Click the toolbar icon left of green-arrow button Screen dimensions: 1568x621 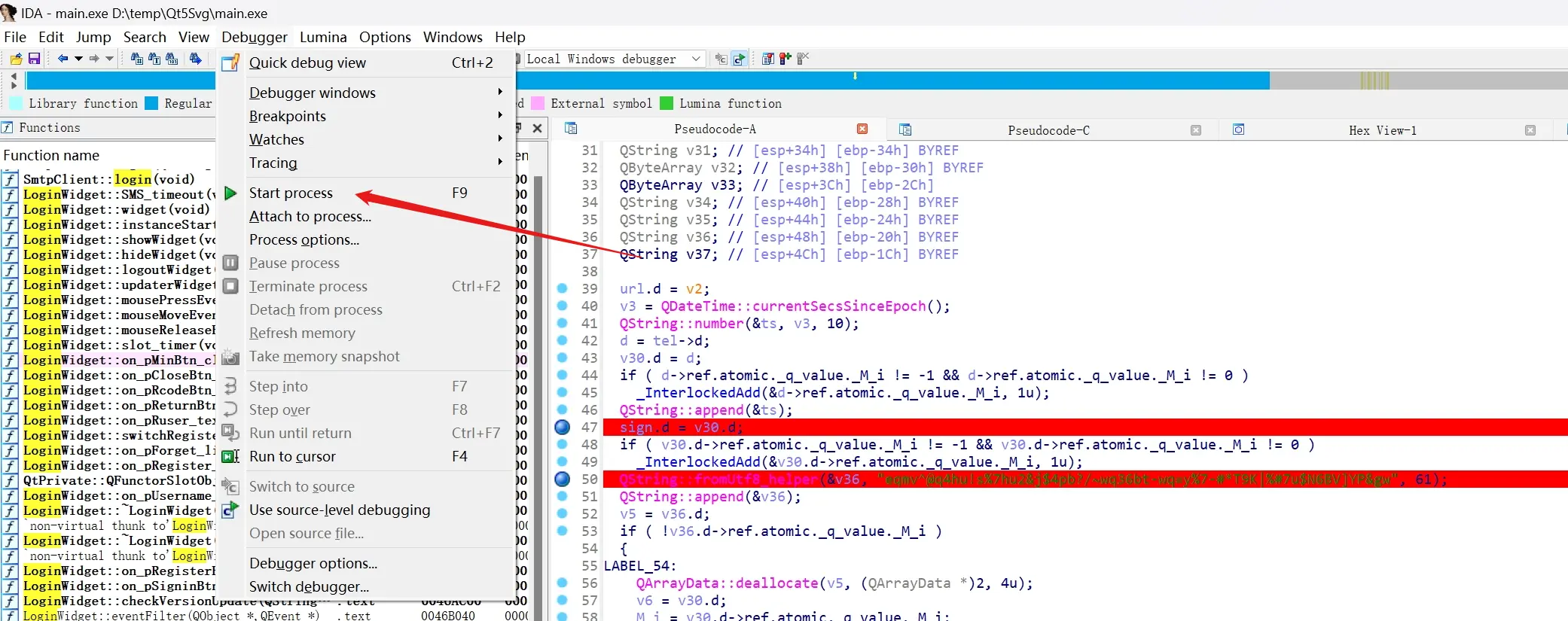721,59
